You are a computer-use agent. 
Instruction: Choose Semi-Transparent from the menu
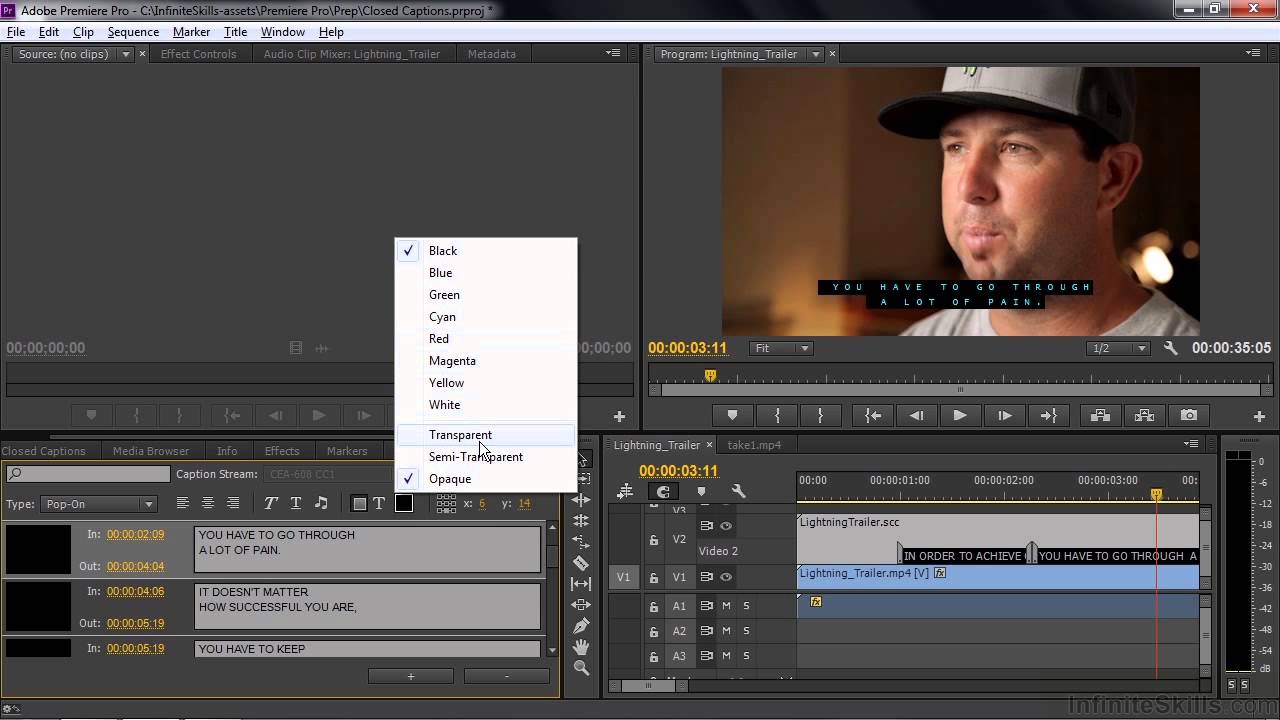point(486,457)
